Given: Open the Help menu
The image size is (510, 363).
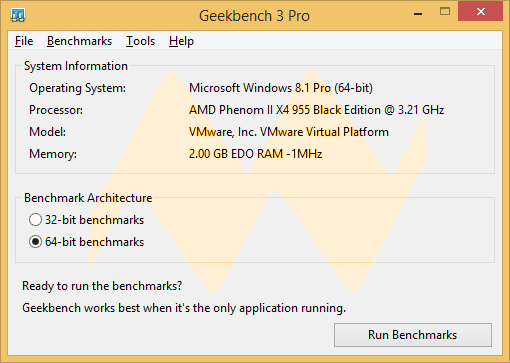Looking at the screenshot, I should (x=181, y=41).
